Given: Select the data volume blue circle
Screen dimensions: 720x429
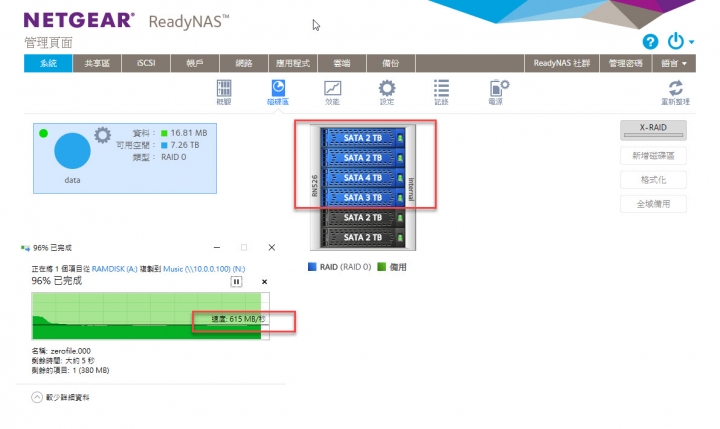Looking at the screenshot, I should click(72, 151).
